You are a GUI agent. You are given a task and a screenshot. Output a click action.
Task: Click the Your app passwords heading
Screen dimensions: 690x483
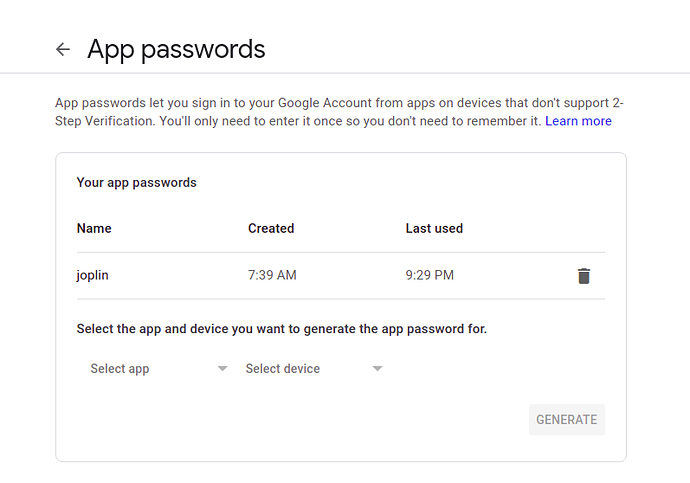coord(136,183)
